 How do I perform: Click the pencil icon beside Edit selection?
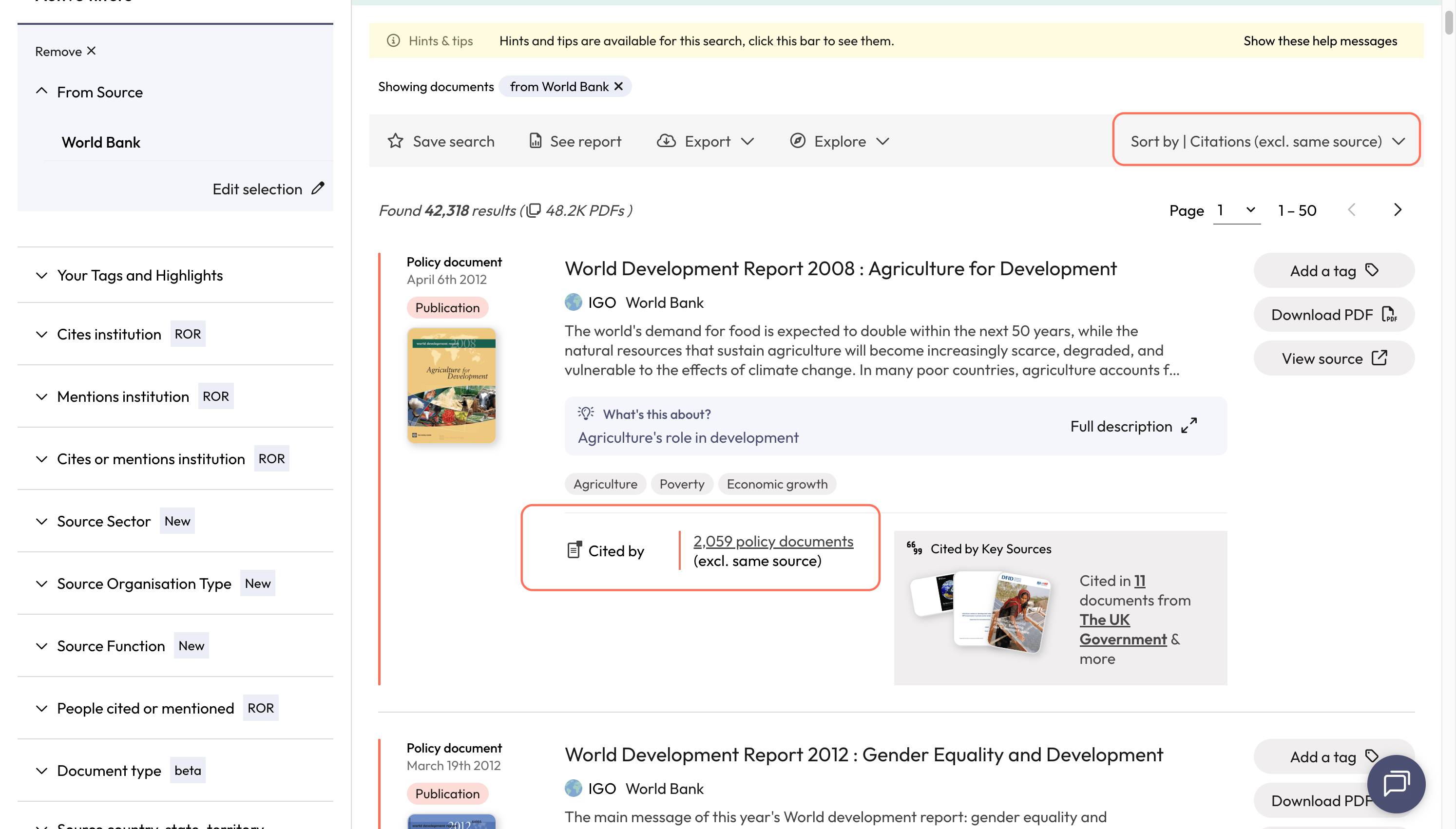pyautogui.click(x=318, y=188)
